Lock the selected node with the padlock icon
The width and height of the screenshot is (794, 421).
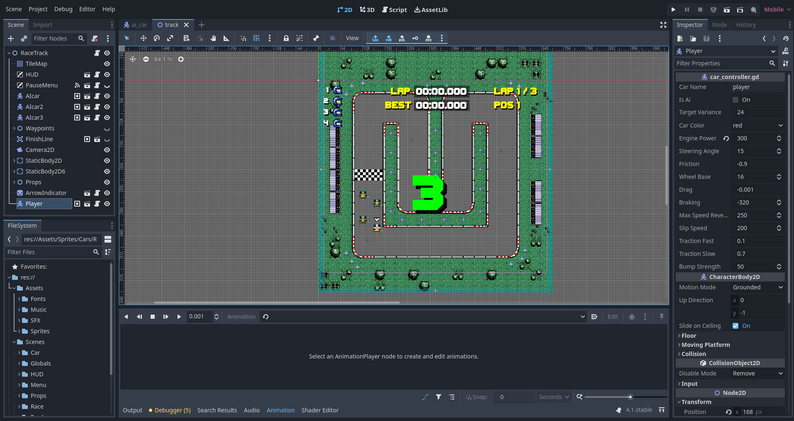(286, 38)
